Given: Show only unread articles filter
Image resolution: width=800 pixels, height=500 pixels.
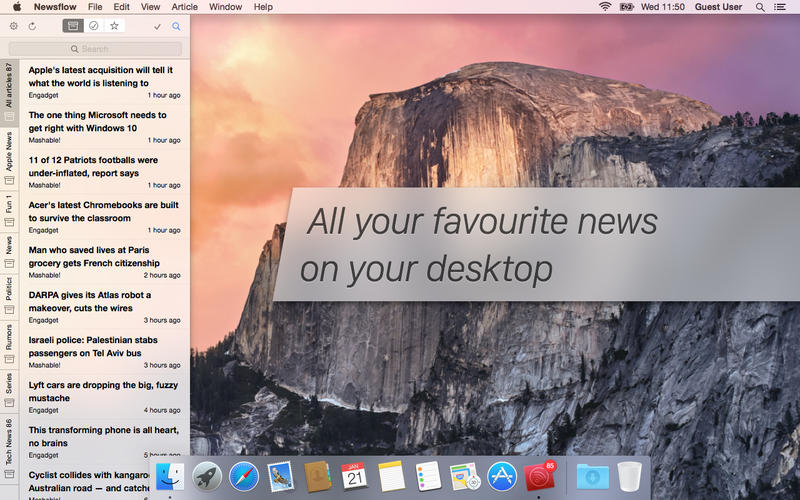Looking at the screenshot, I should (93, 26).
